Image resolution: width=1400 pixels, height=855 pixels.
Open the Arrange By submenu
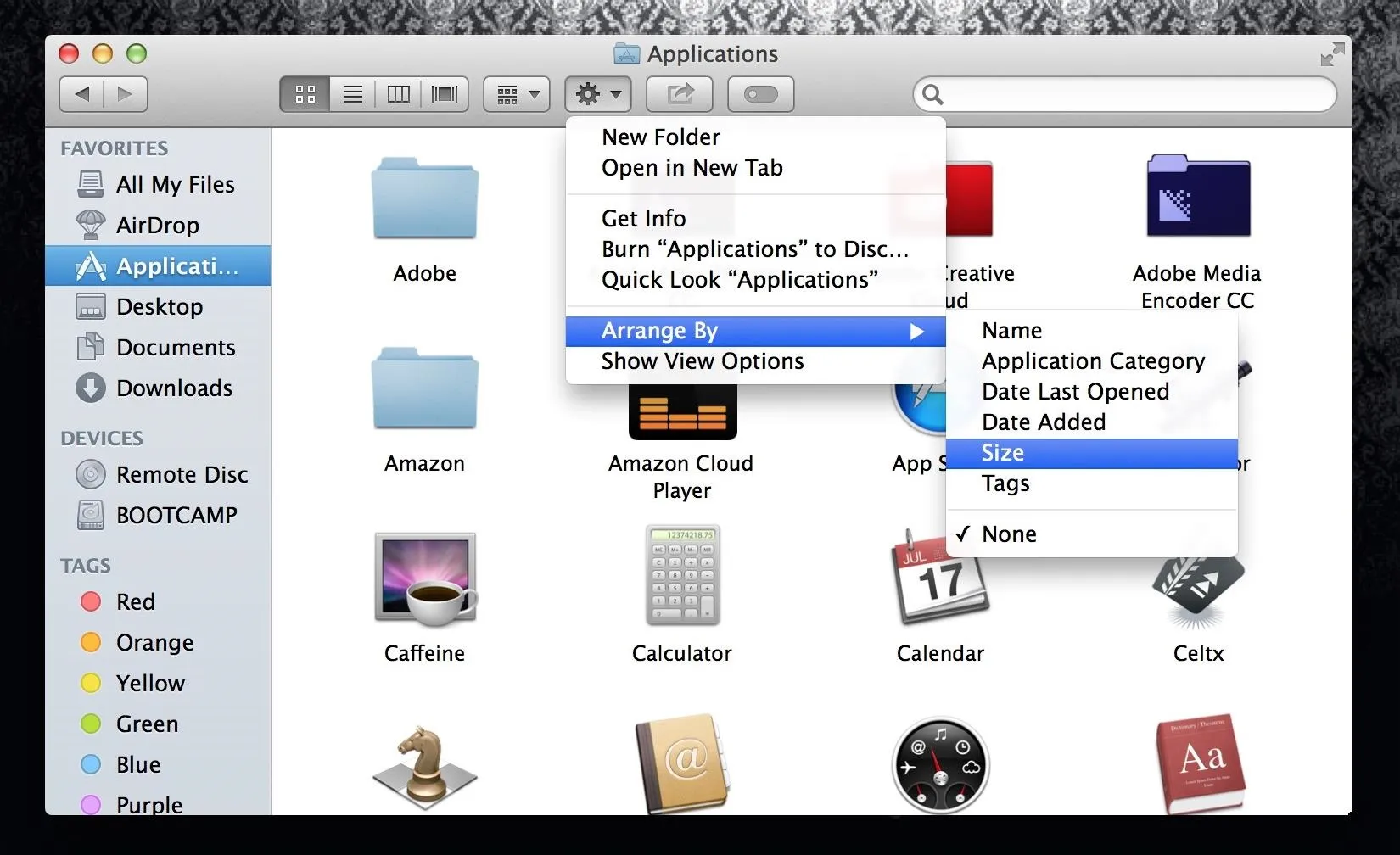tap(755, 331)
